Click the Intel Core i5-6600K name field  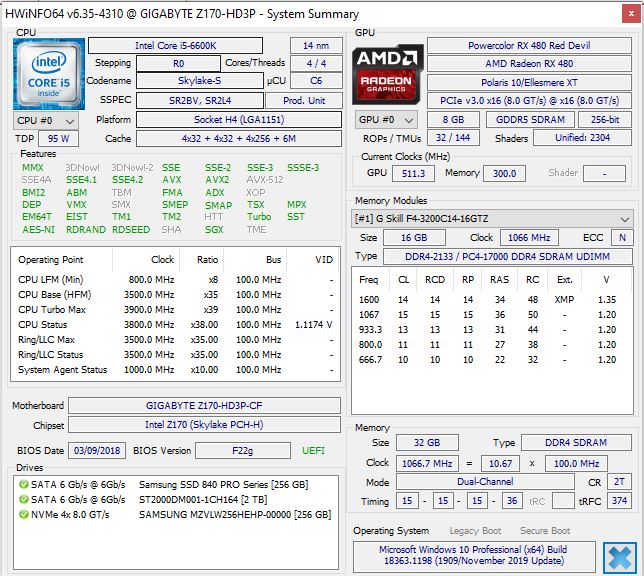(x=175, y=46)
